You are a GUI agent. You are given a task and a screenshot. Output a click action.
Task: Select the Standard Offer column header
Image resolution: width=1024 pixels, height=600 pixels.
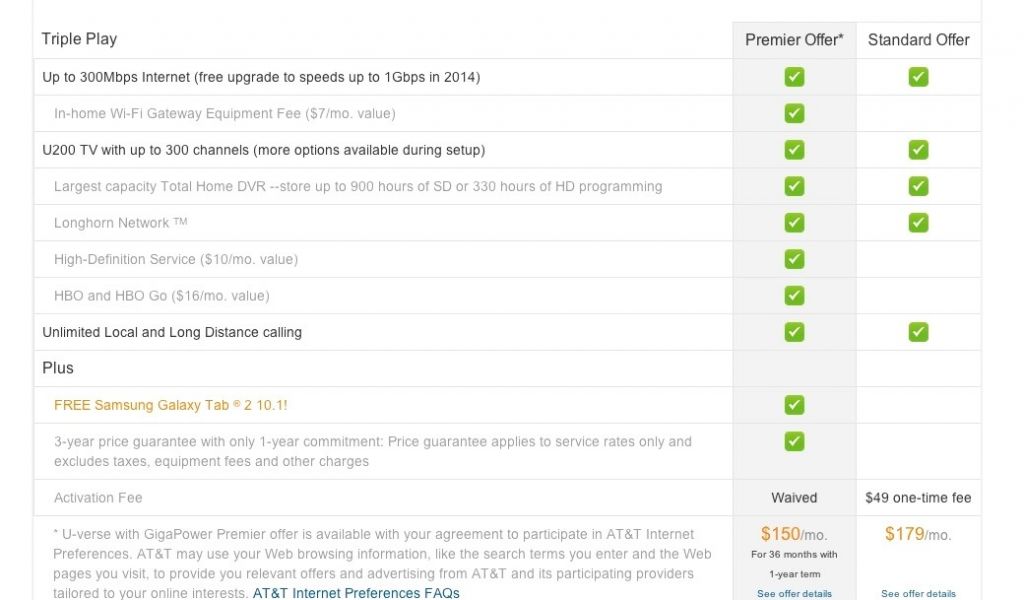pos(918,40)
